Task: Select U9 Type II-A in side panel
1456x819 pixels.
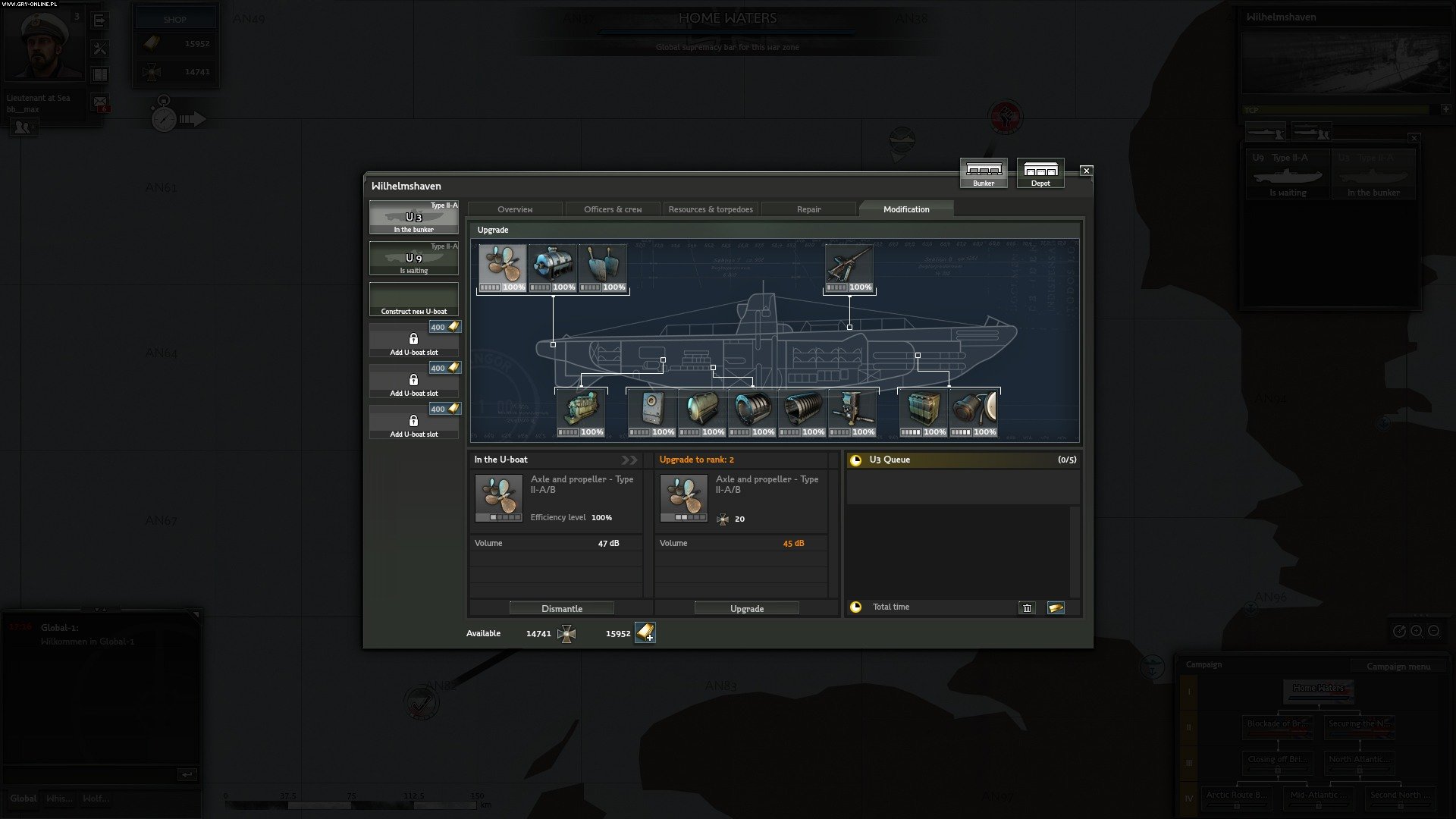Action: [1288, 174]
